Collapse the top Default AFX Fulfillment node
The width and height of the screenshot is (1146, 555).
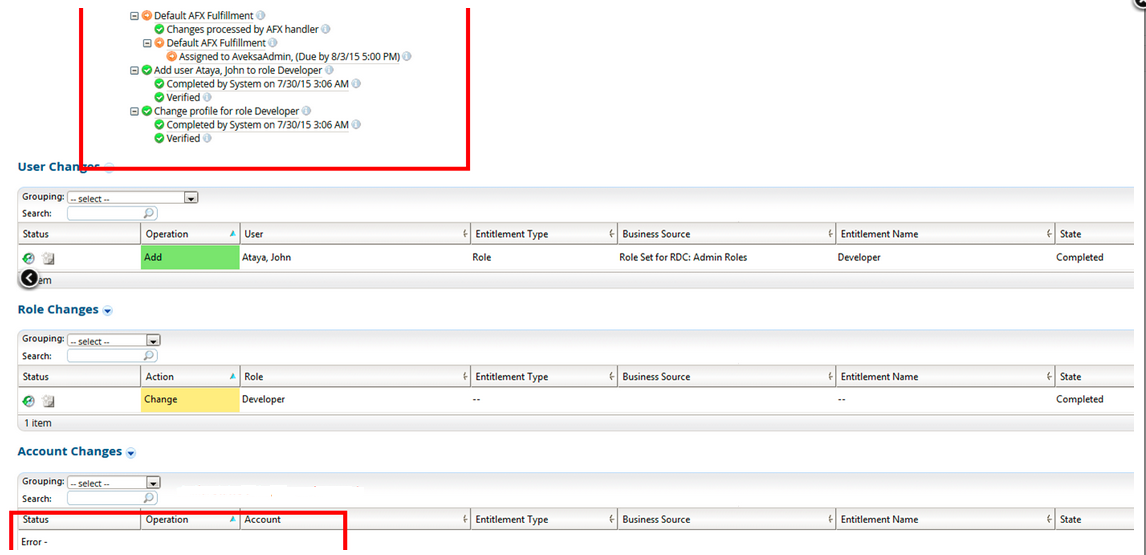(135, 16)
